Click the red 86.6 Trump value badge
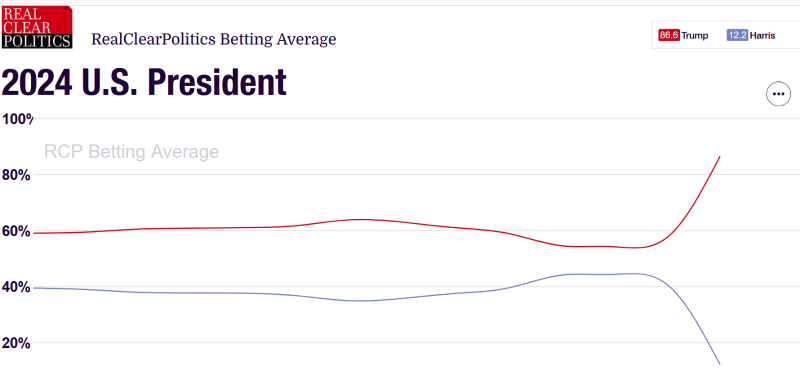Image resolution: width=800 pixels, height=389 pixels. (x=669, y=36)
